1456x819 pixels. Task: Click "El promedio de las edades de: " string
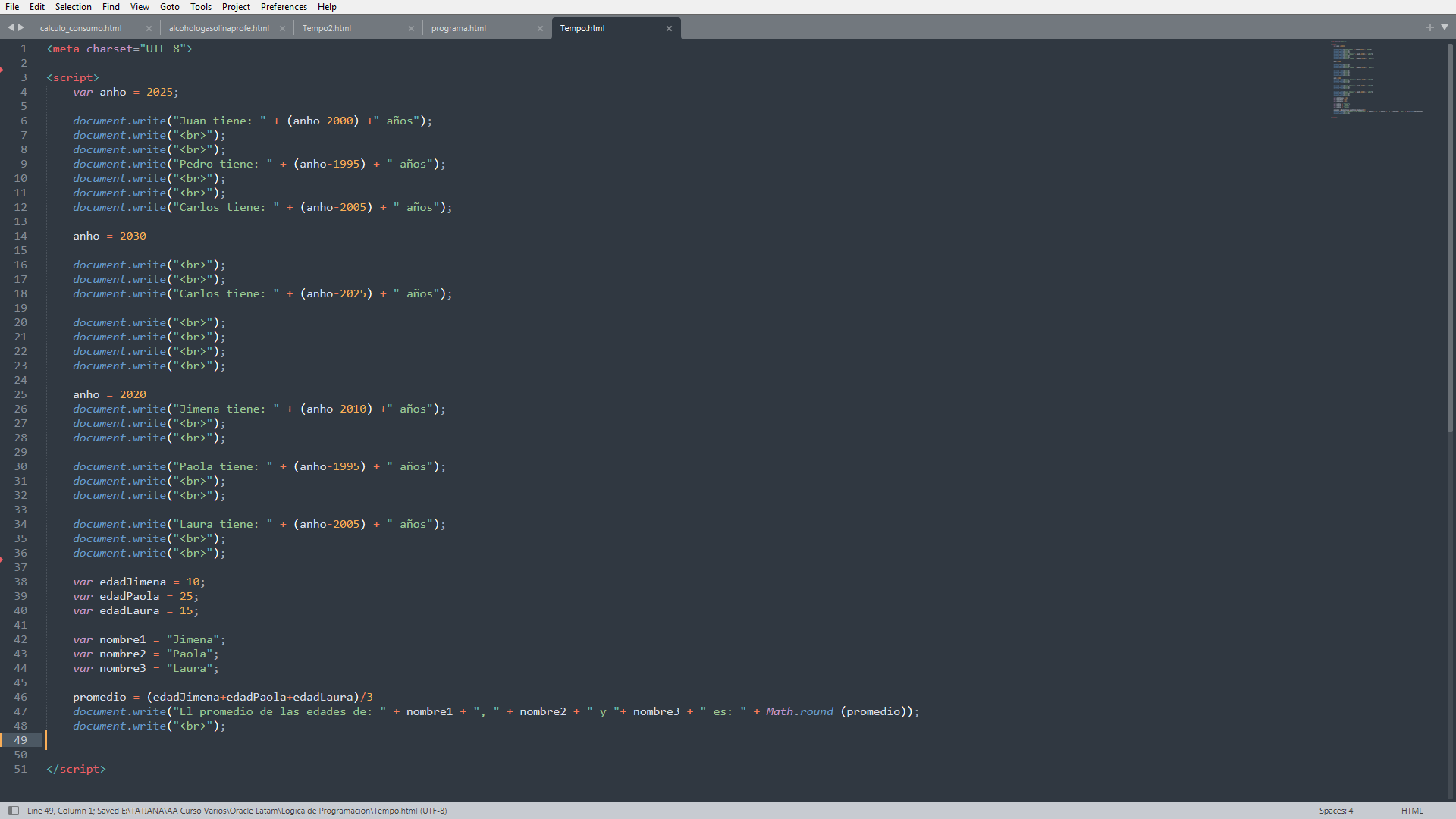[x=280, y=711]
